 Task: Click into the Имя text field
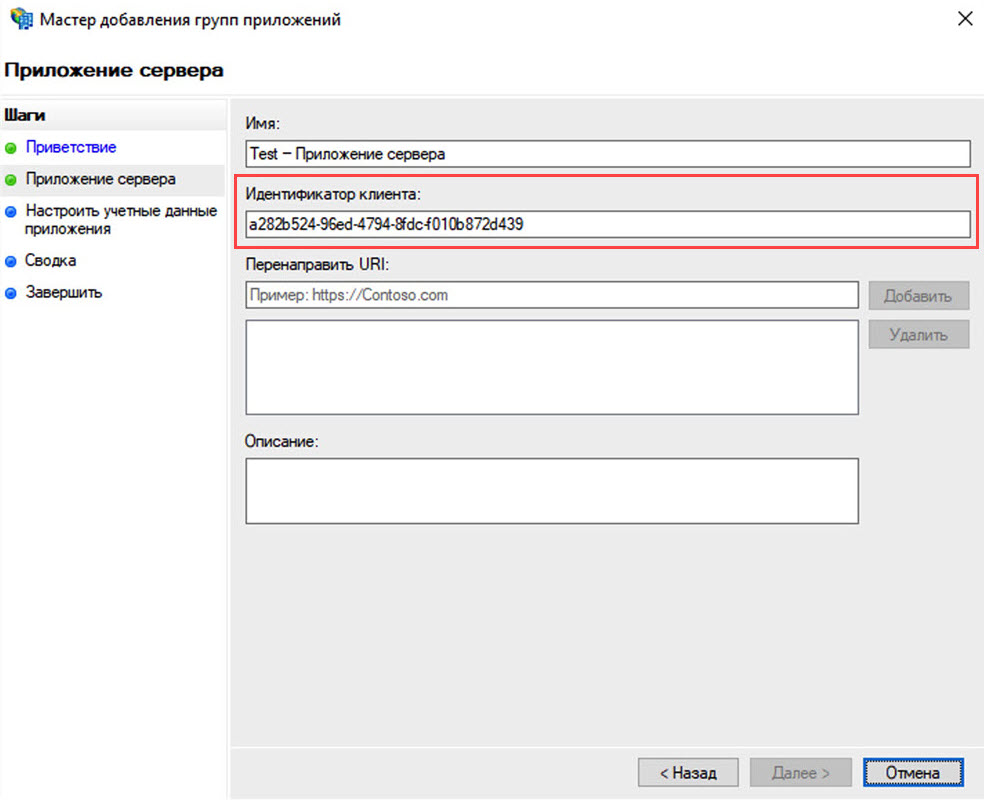[x=607, y=154]
